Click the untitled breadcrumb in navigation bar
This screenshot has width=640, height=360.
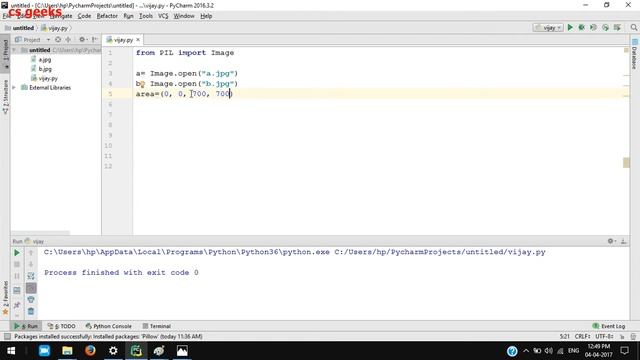20,28
